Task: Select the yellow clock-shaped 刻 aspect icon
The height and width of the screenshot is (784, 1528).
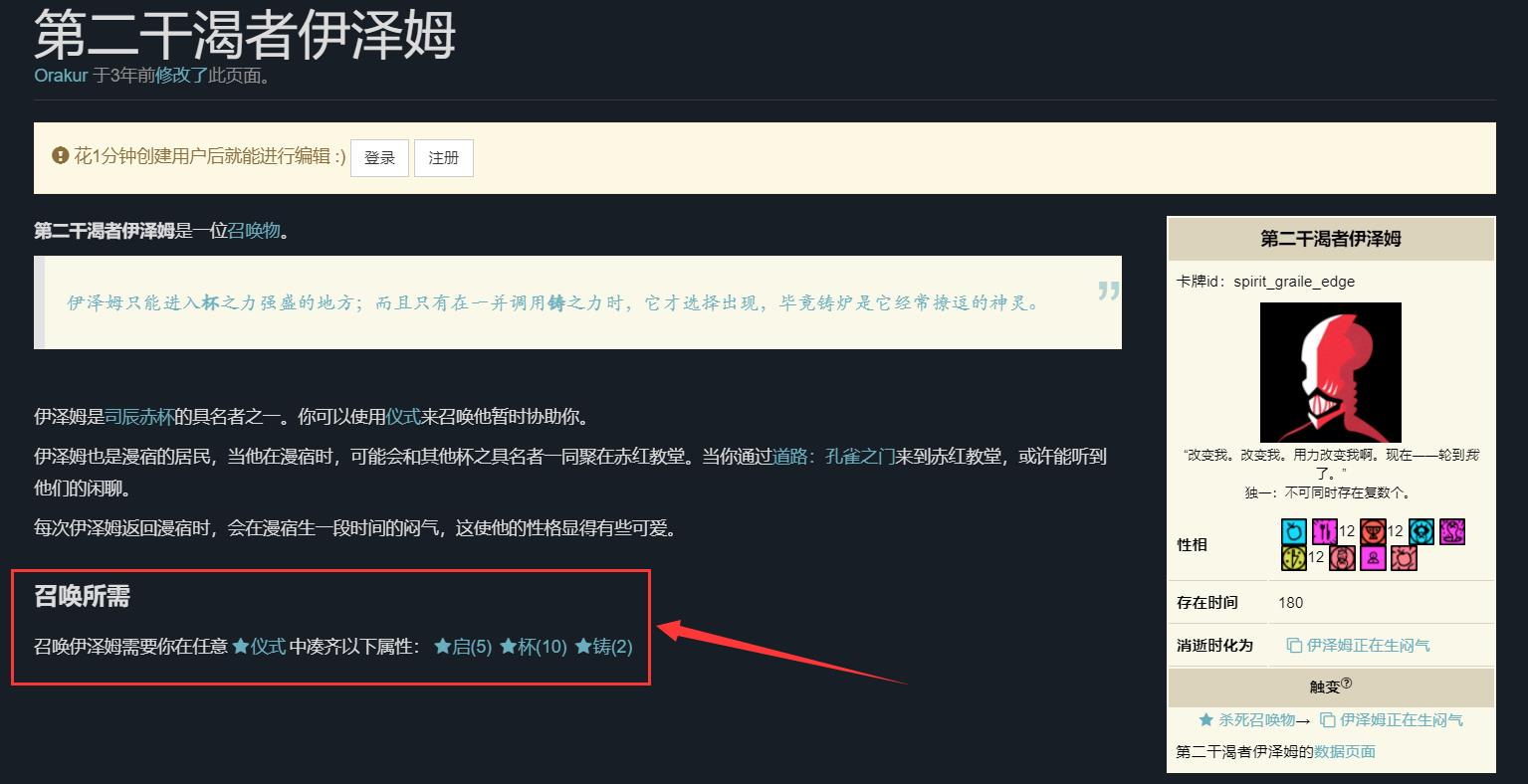Action: (1293, 558)
